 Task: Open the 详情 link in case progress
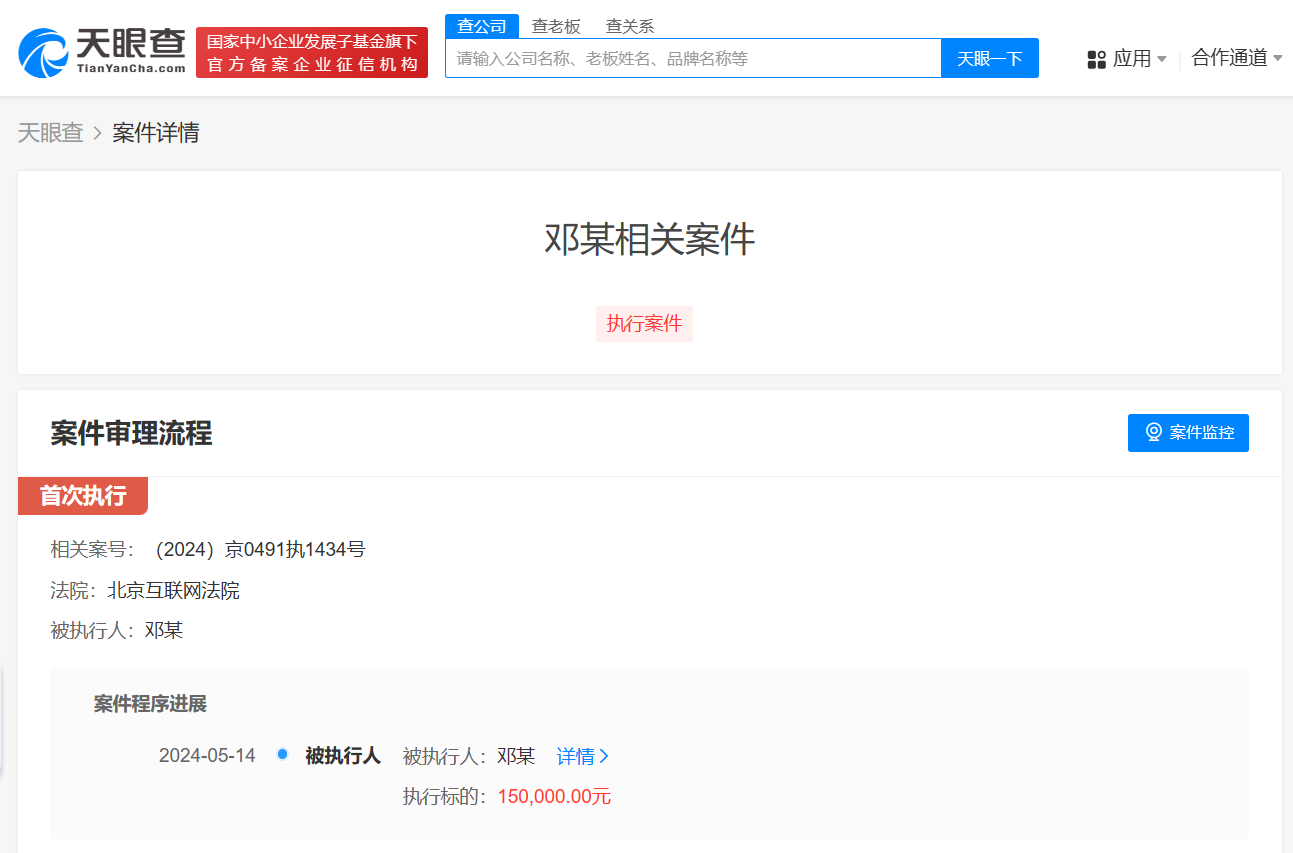pos(576,756)
